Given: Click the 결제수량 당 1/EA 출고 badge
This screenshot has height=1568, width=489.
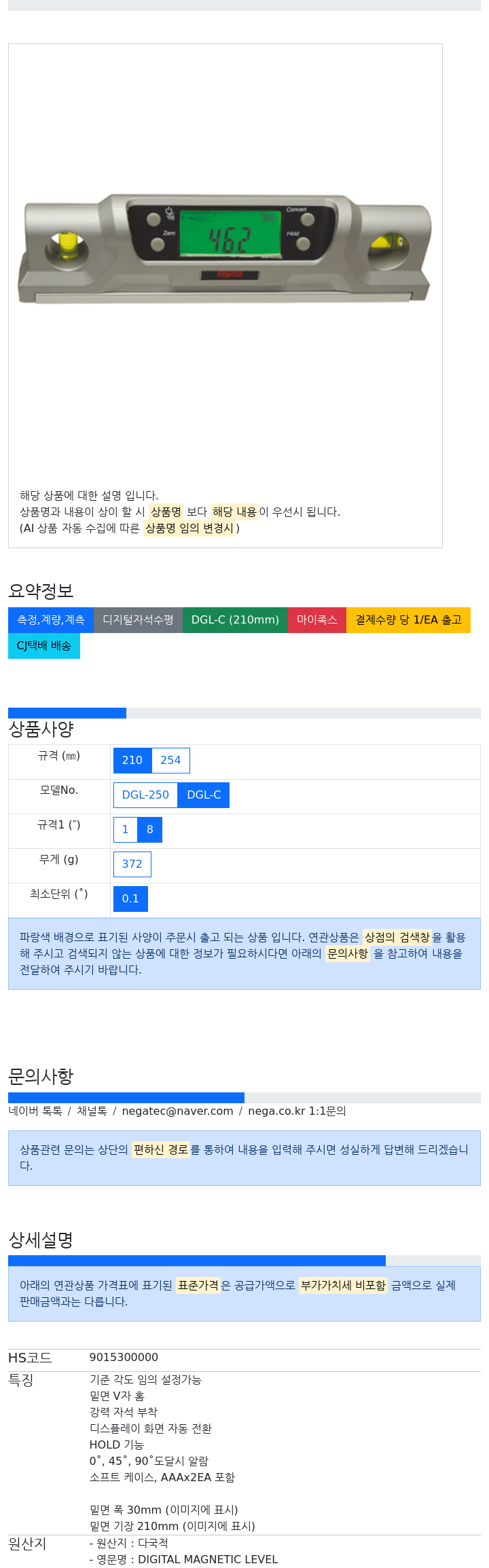Looking at the screenshot, I should 408,620.
